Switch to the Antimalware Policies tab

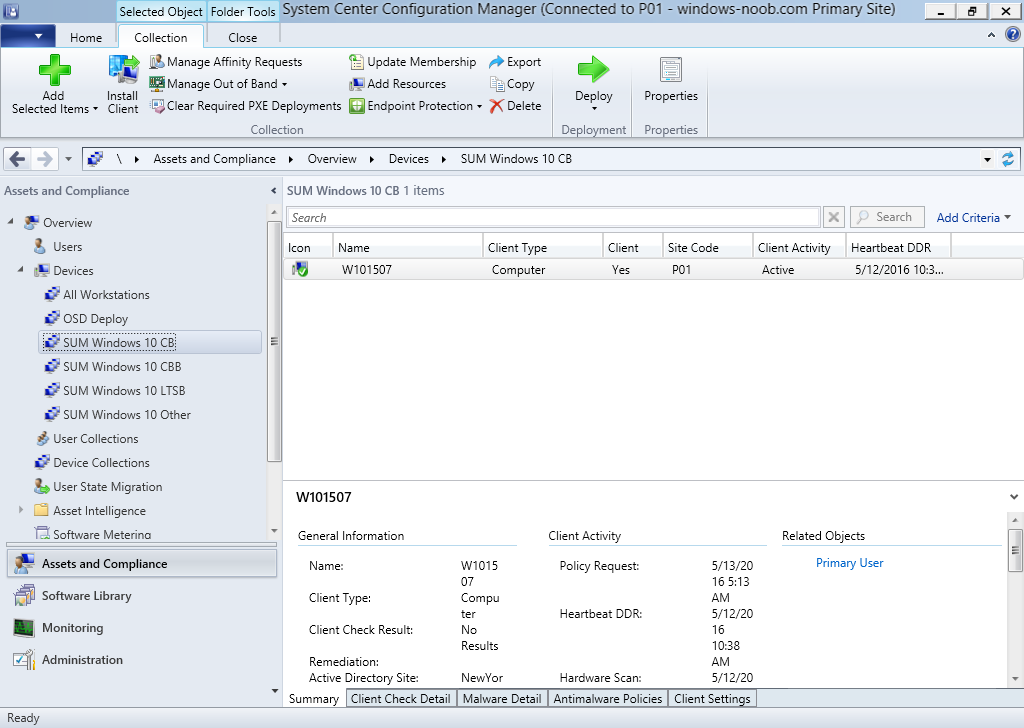(607, 699)
